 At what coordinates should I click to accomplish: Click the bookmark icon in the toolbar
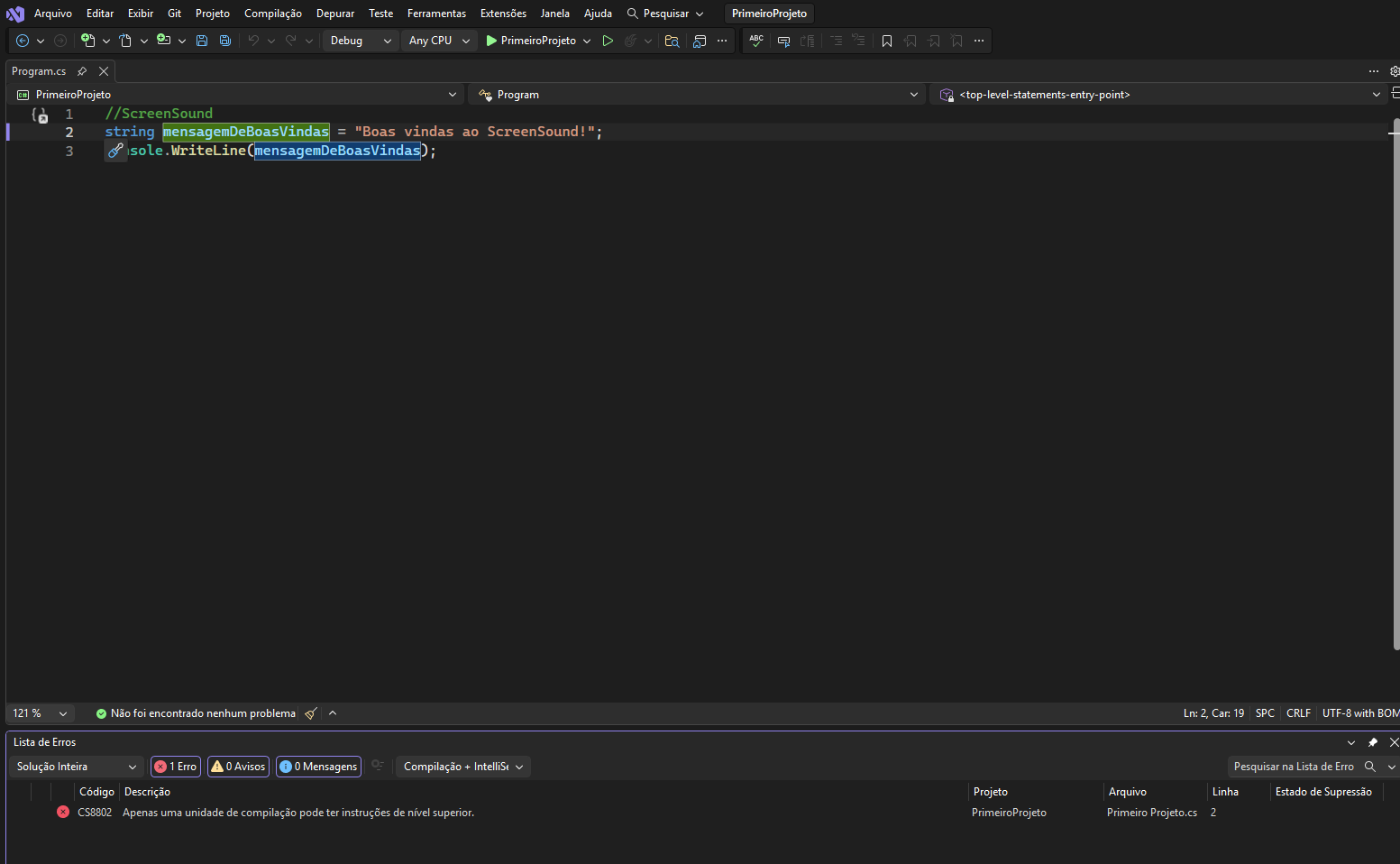tap(887, 41)
